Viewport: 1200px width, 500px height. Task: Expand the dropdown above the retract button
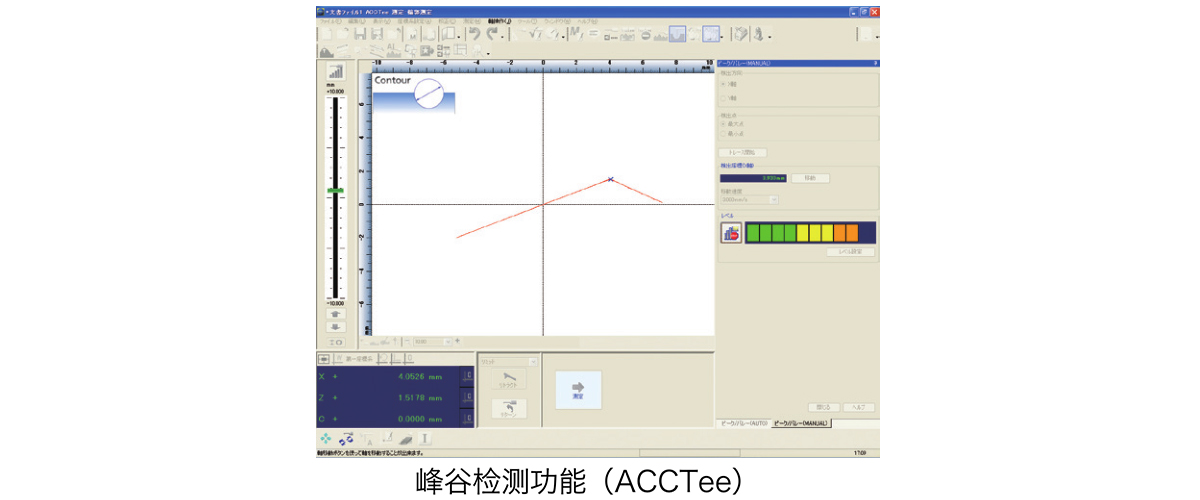click(x=533, y=361)
